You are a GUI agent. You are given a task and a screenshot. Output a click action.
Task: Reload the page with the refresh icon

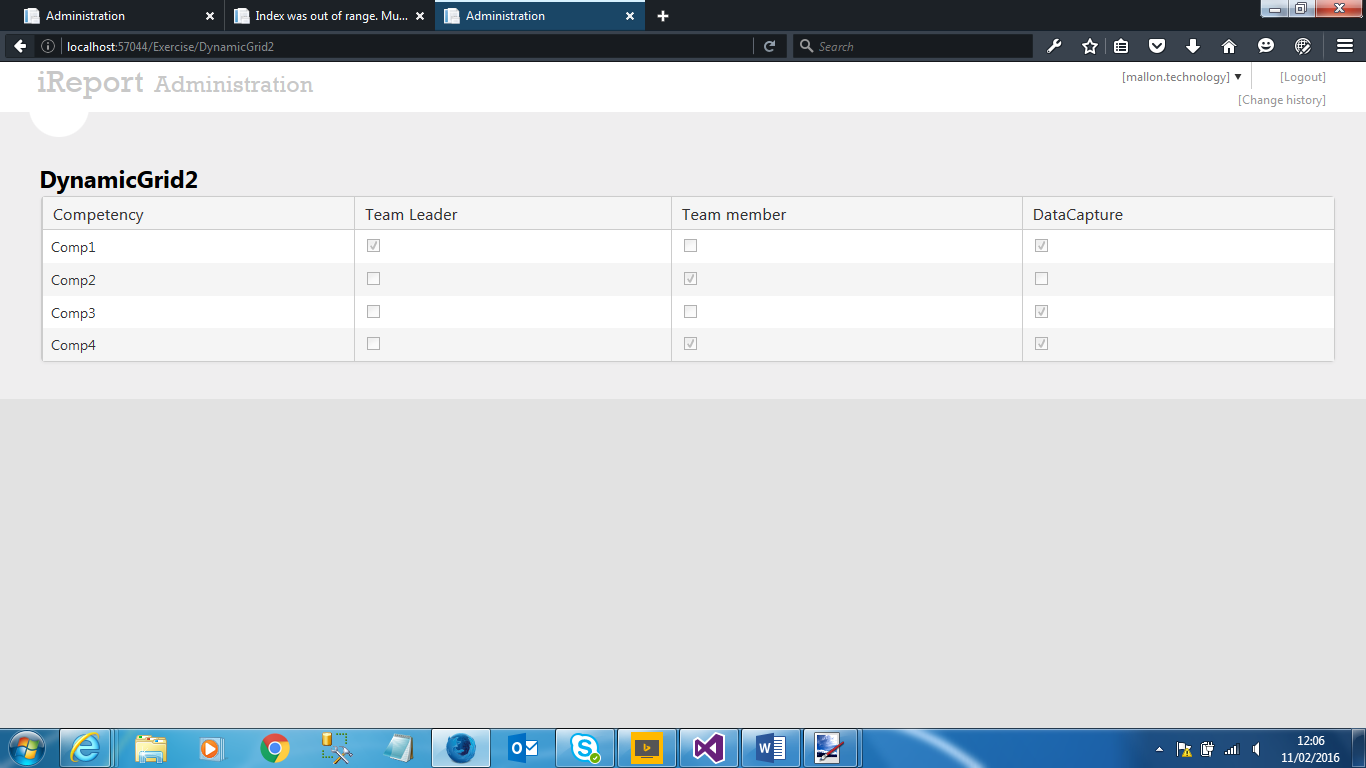(x=769, y=46)
